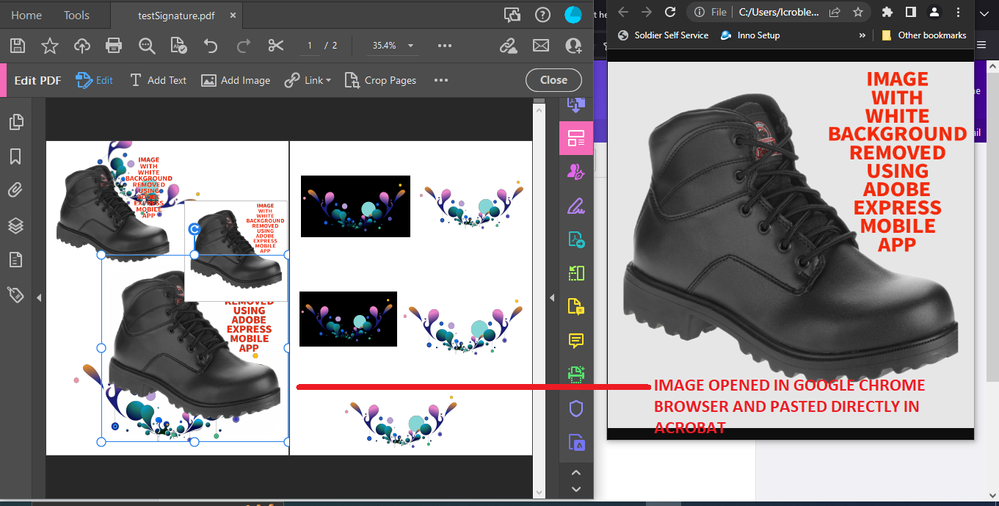Undo the last edit in Acrobat
The height and width of the screenshot is (506, 999).
coord(211,45)
